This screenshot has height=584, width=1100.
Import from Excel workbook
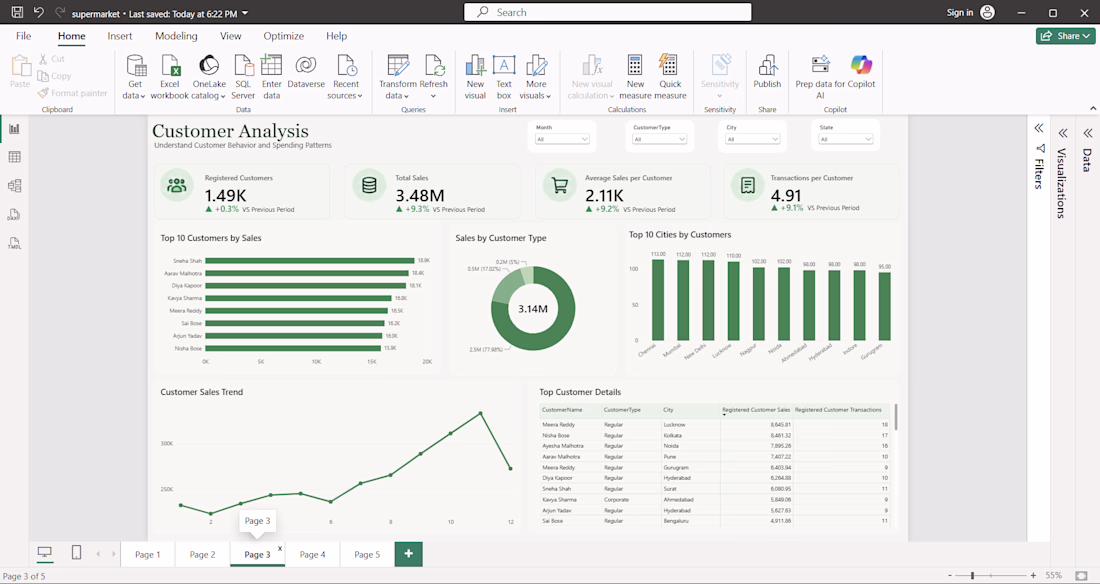[x=170, y=77]
